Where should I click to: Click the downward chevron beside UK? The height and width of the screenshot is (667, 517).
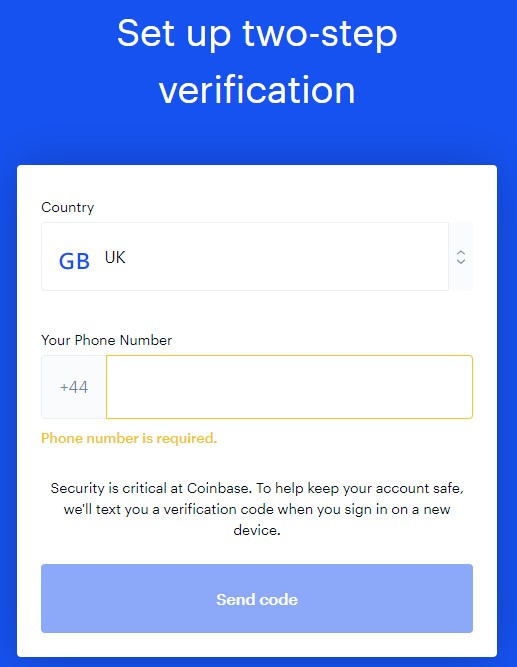[x=461, y=261]
